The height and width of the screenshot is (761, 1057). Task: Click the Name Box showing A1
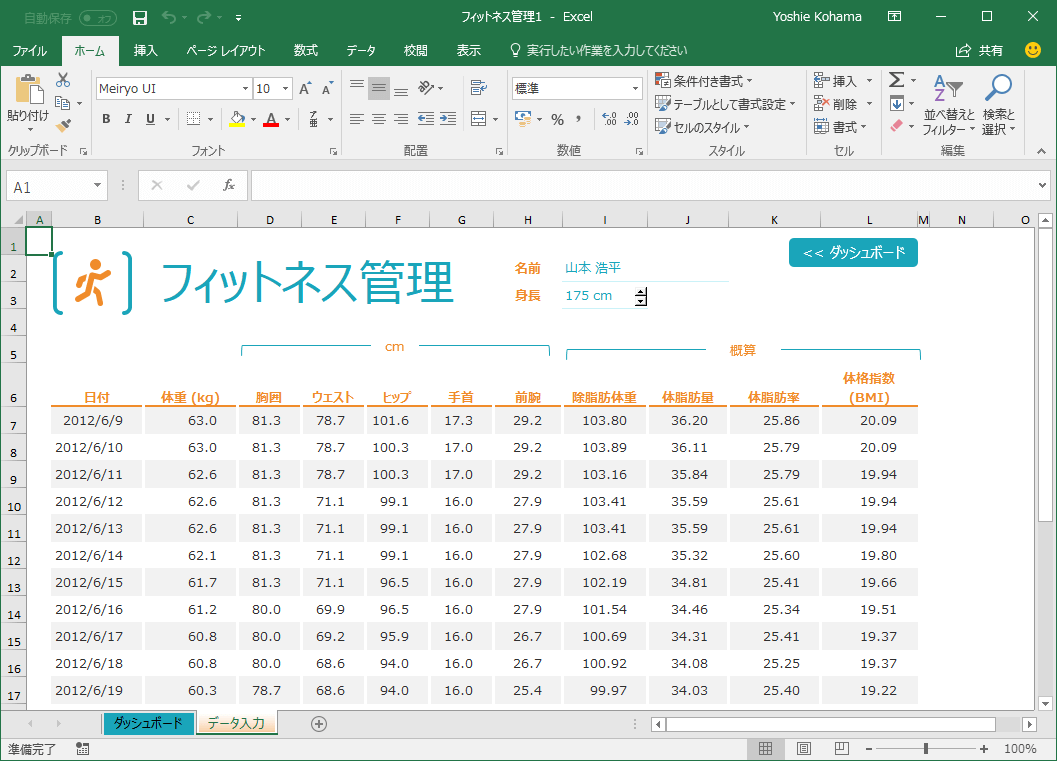pyautogui.click(x=48, y=186)
